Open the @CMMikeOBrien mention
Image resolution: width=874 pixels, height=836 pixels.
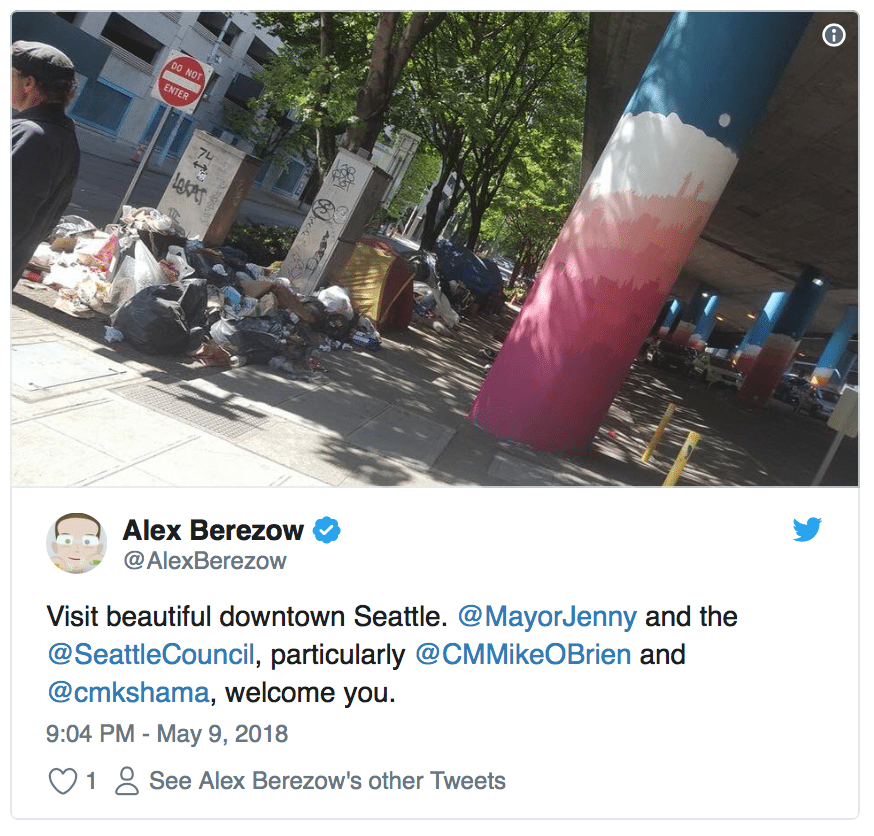(x=523, y=654)
